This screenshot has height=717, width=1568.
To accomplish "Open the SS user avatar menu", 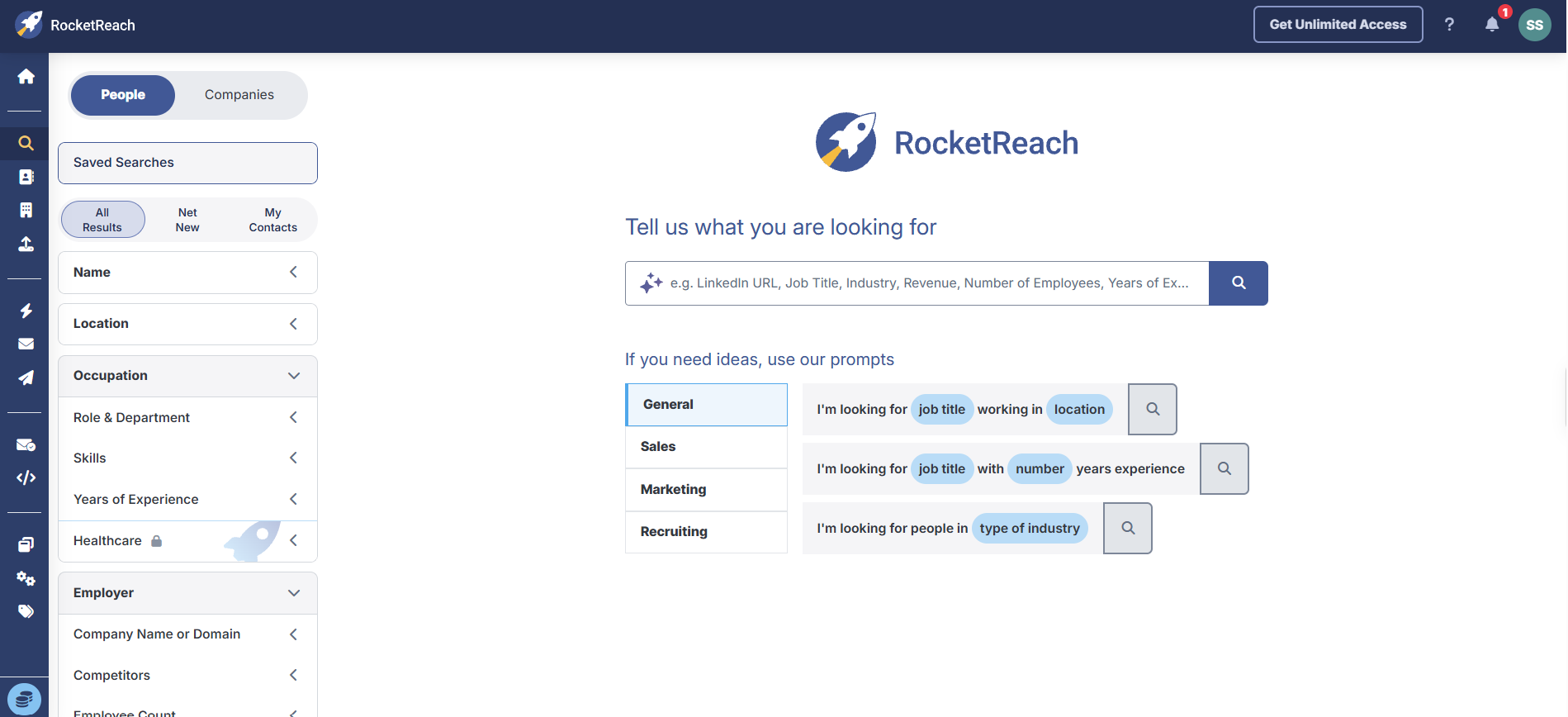I will pos(1535,25).
